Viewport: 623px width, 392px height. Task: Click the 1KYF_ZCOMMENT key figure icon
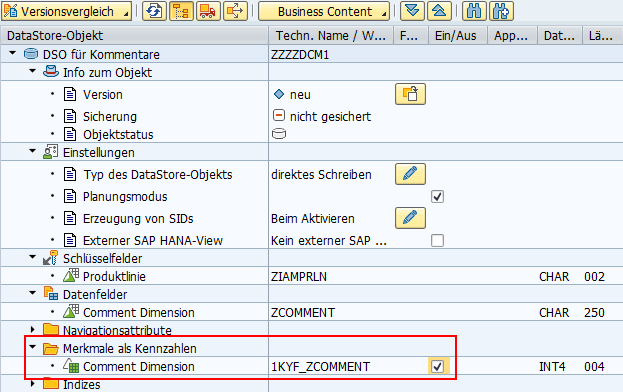coord(71,365)
